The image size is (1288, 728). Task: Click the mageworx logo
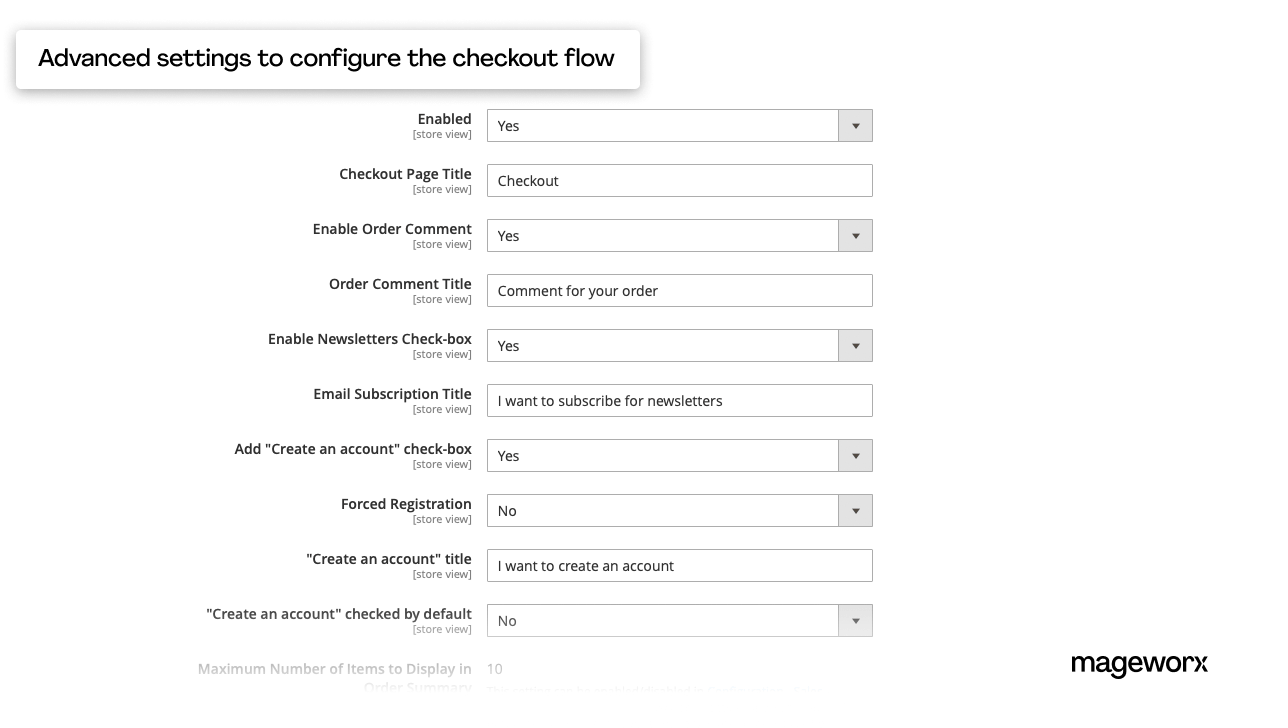pyautogui.click(x=1139, y=665)
